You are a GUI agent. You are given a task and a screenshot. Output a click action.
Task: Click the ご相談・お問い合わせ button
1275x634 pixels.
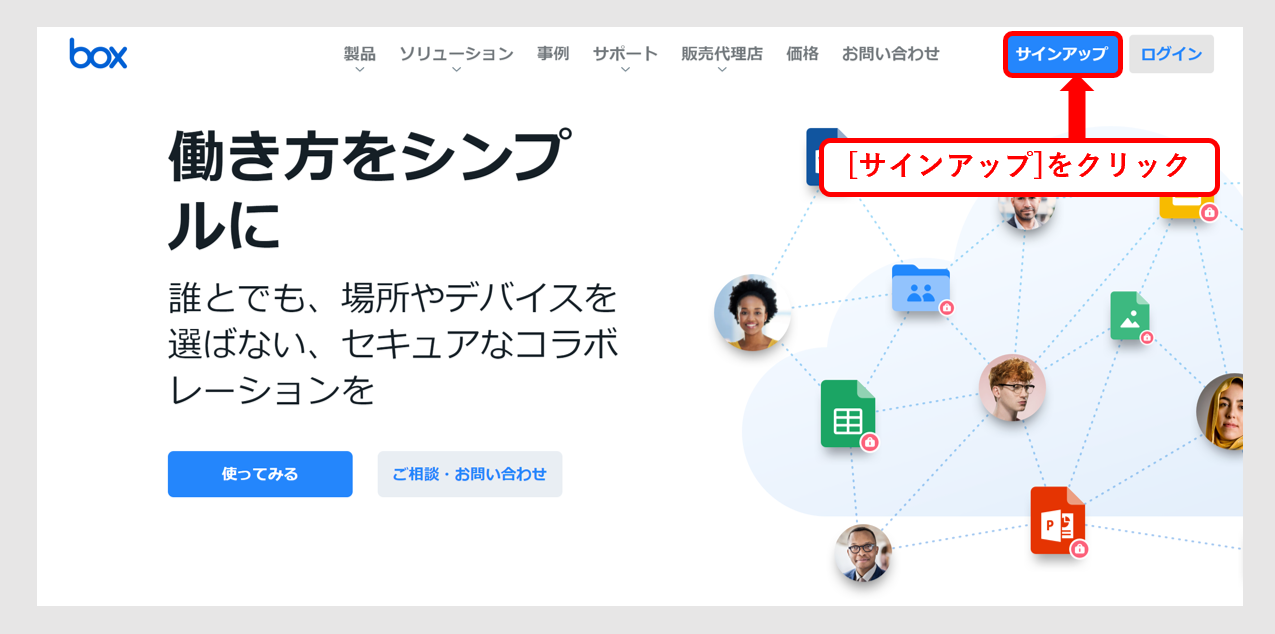coord(470,474)
